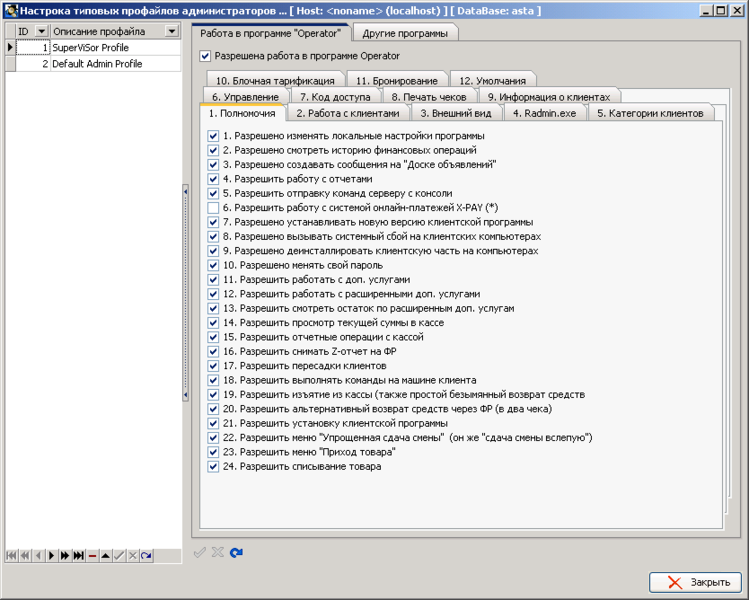The height and width of the screenshot is (600, 749).
Task: Jump to first record in navigator
Action: pos(11,556)
